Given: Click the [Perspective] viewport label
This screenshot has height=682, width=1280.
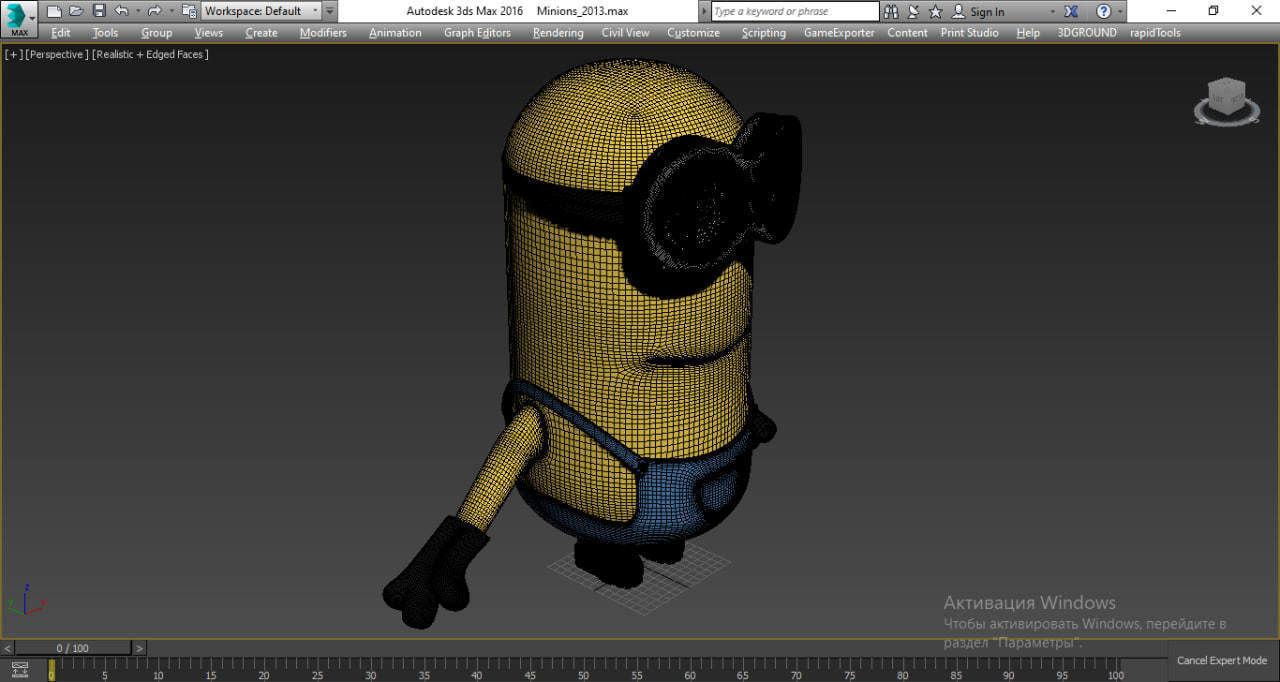Looking at the screenshot, I should tap(57, 54).
